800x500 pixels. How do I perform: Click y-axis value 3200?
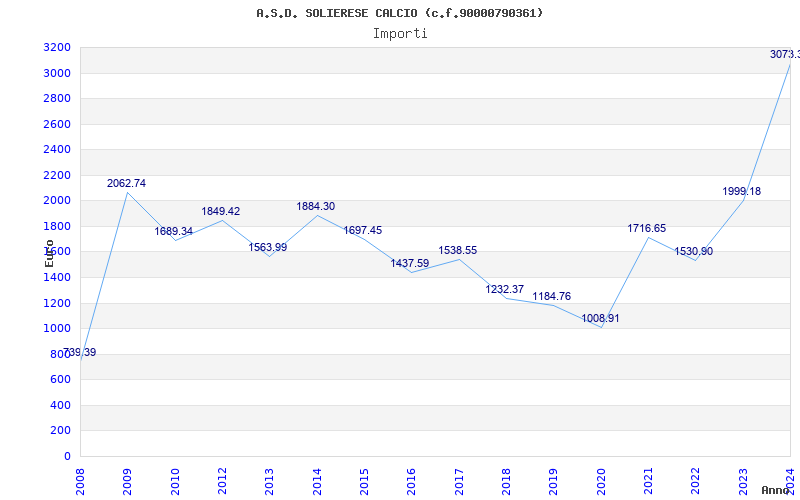(x=57, y=48)
